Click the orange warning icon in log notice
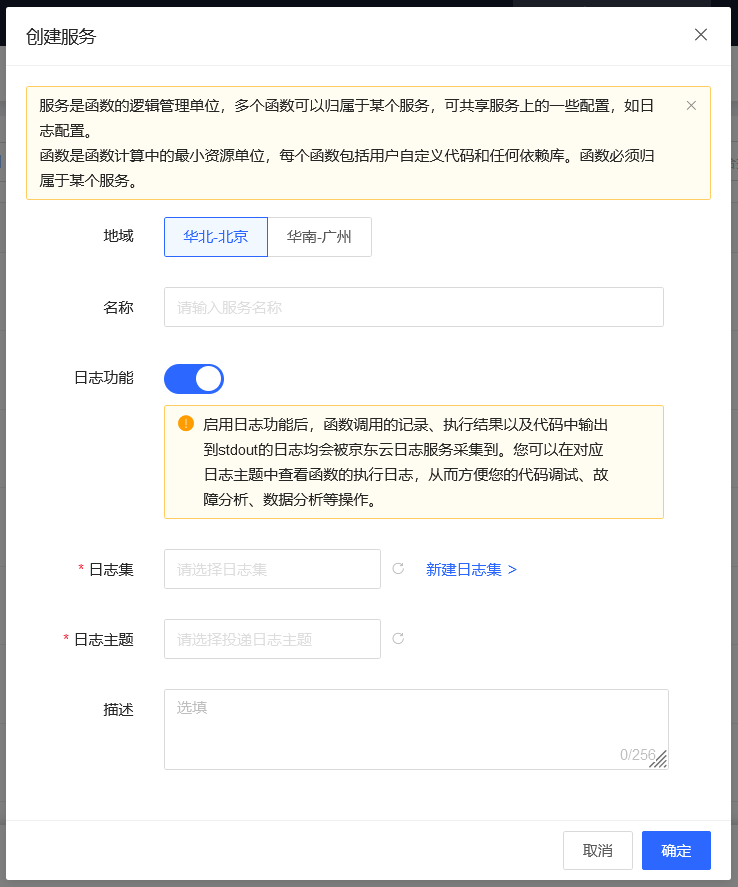This screenshot has width=738, height=887. pos(186,423)
